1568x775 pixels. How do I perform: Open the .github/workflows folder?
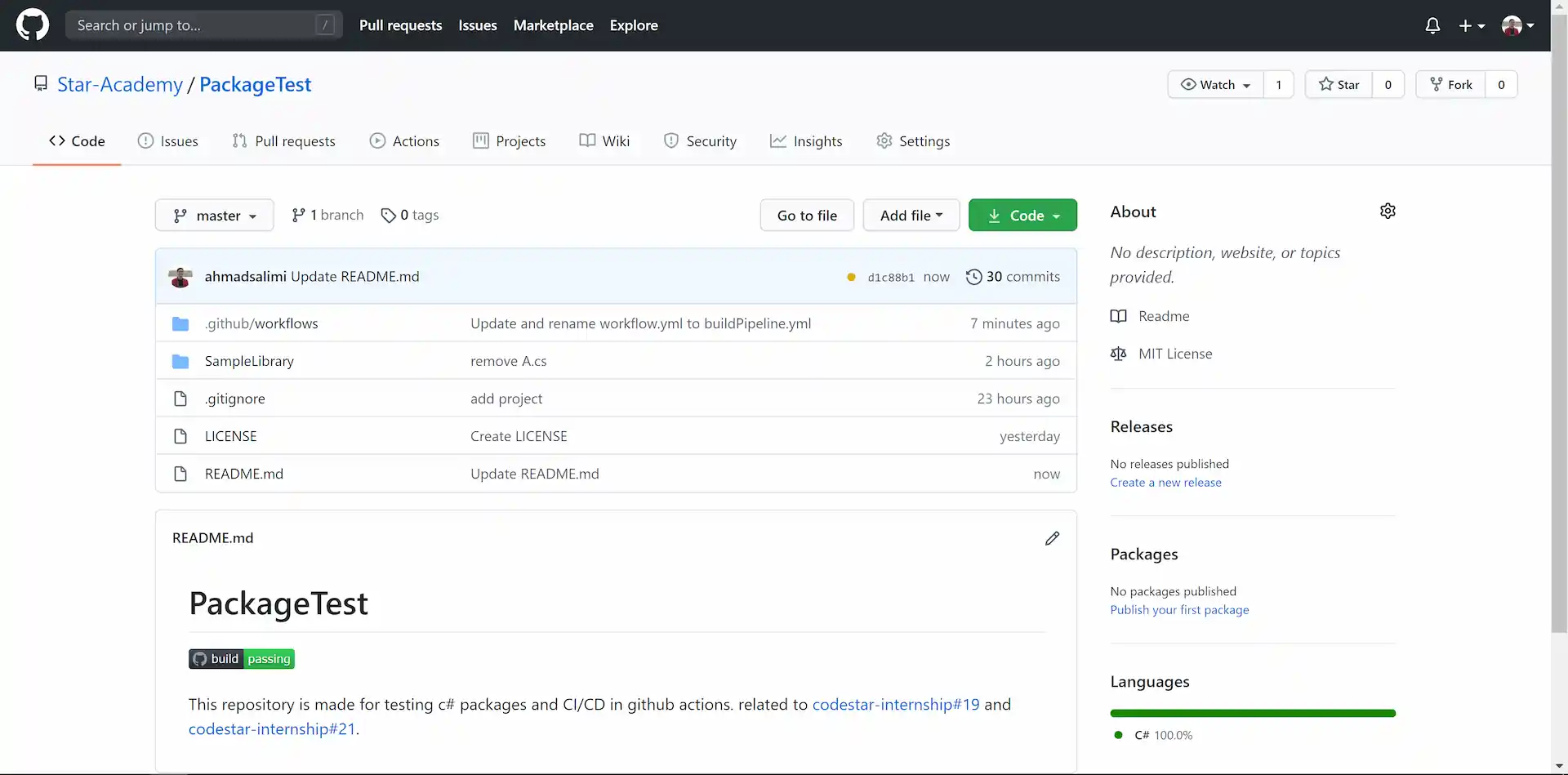tap(261, 323)
